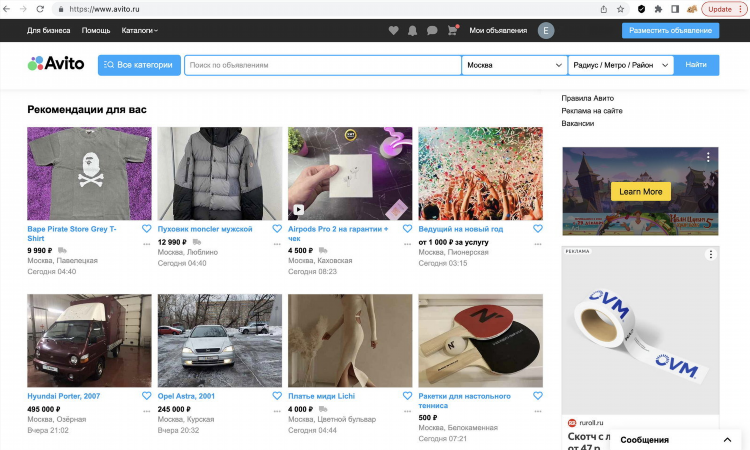Image resolution: width=750 pixels, height=450 pixels.
Task: Click Разместить объявление button
Action: tap(670, 31)
